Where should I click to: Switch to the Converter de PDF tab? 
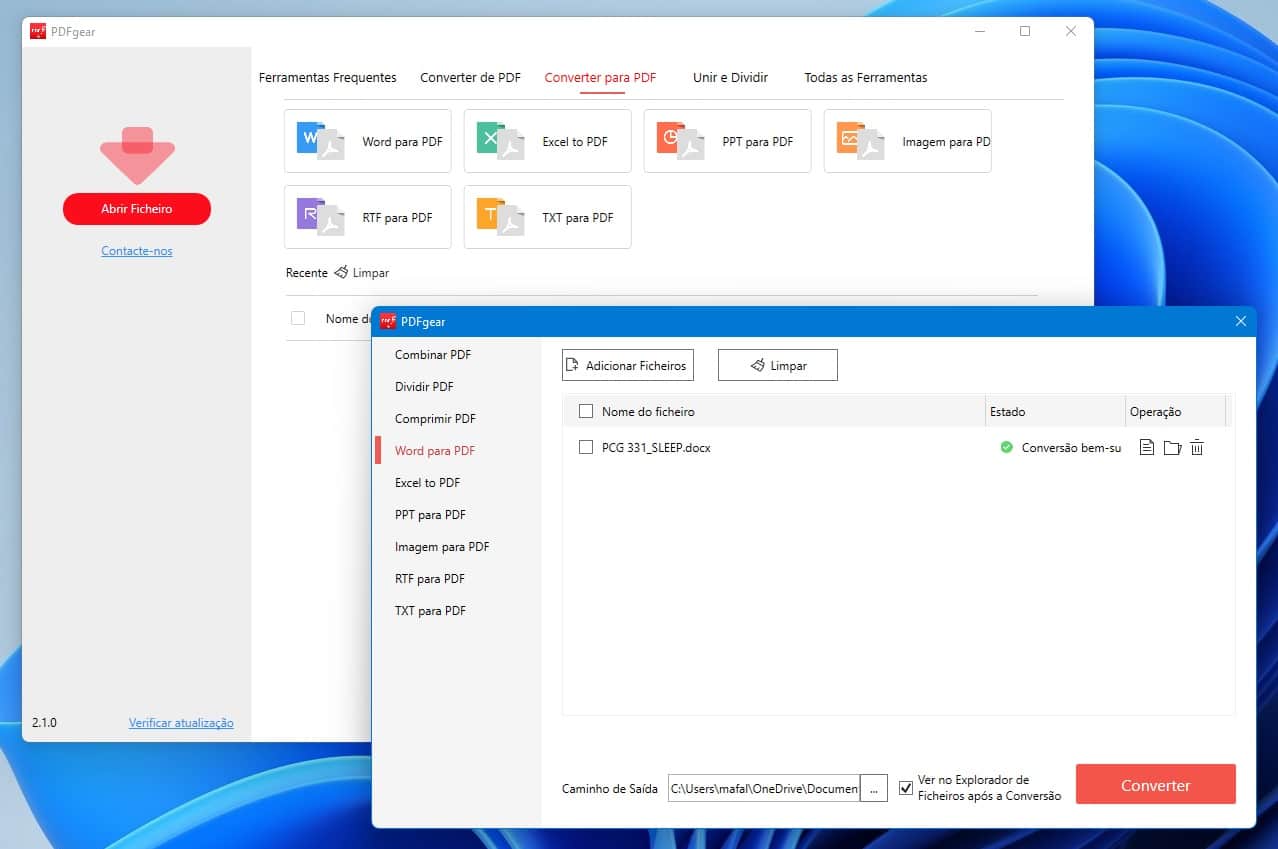pos(470,77)
